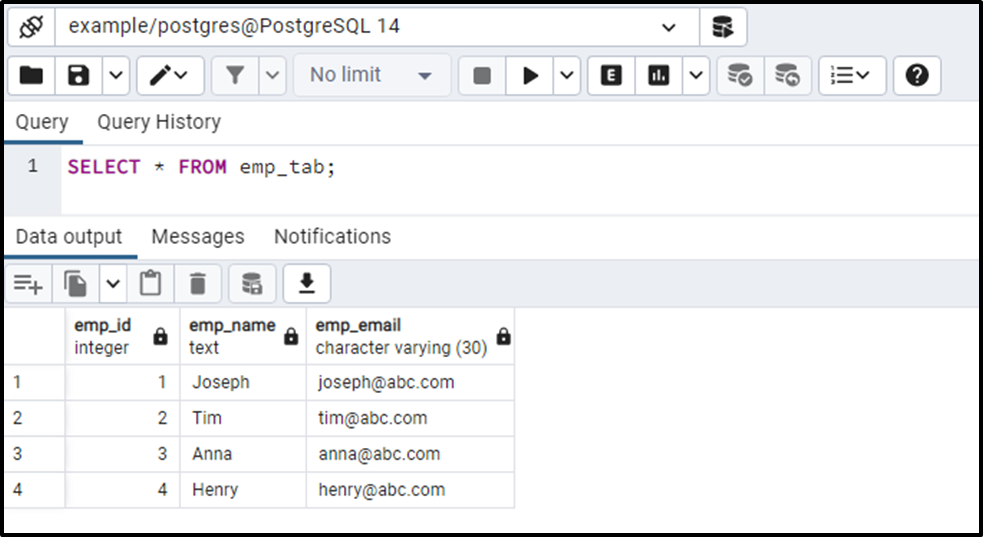Click the paste clipboard icon
The height and width of the screenshot is (537, 983).
[x=150, y=284]
